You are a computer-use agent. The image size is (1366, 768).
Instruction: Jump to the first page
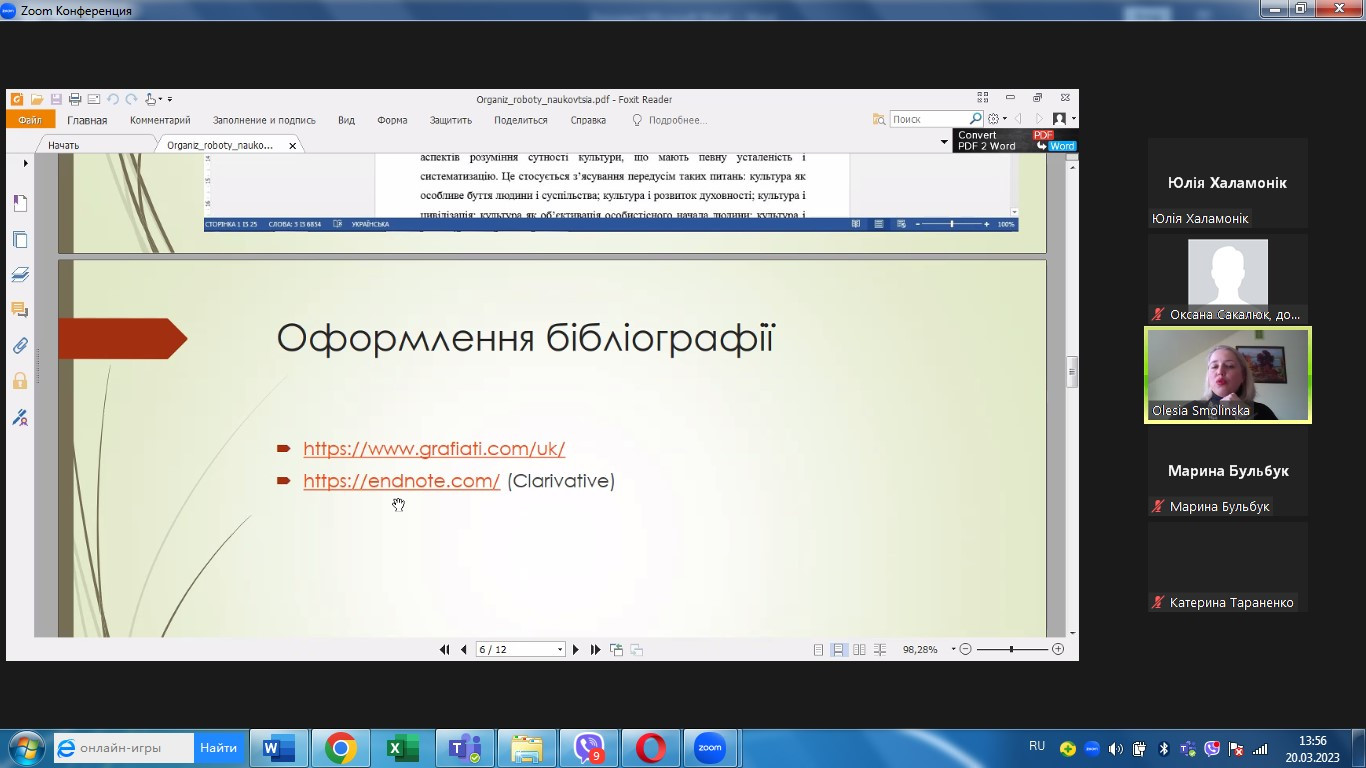pyautogui.click(x=444, y=650)
